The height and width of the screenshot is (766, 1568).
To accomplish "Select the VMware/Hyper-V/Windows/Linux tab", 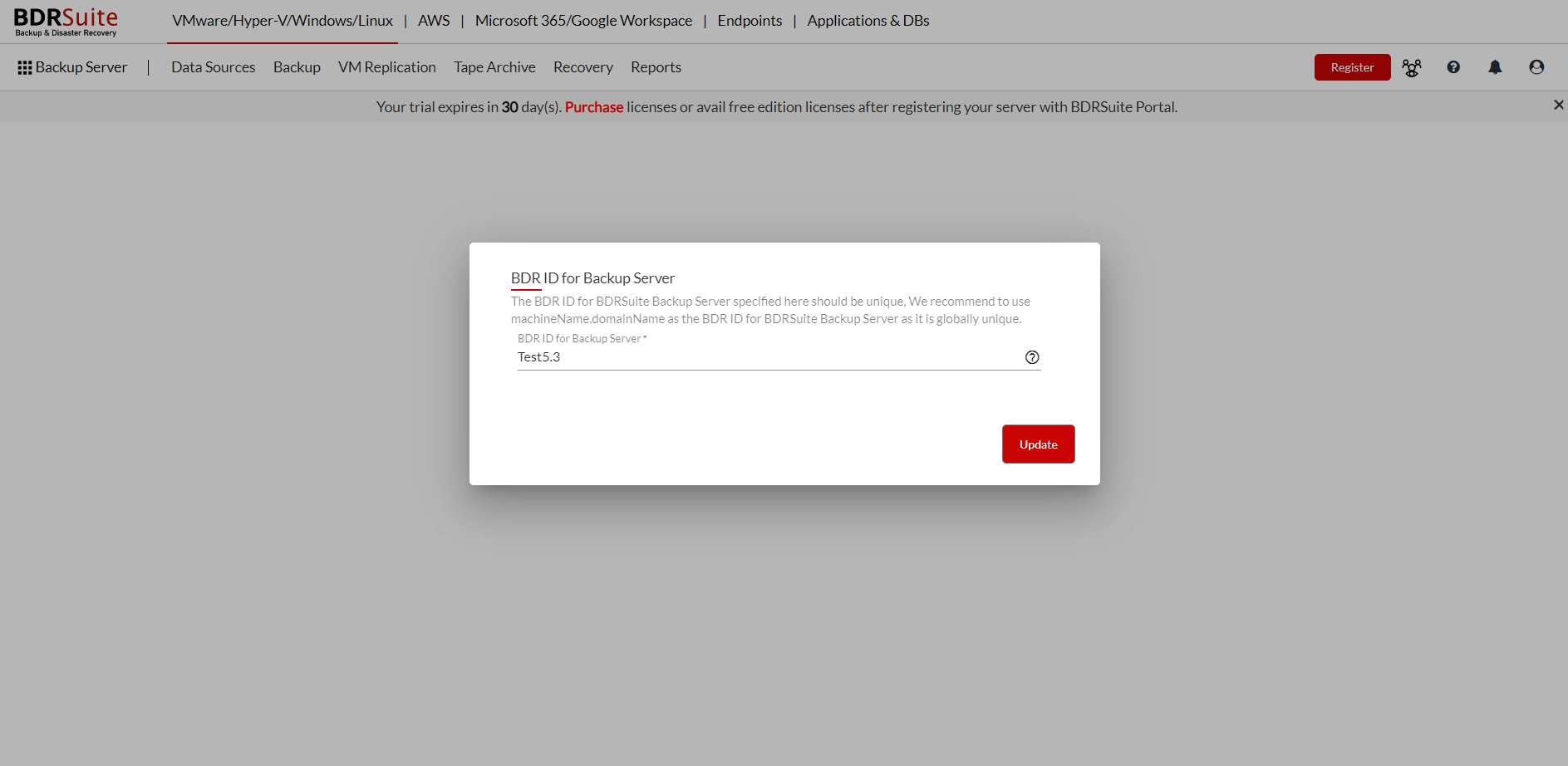I will click(283, 21).
